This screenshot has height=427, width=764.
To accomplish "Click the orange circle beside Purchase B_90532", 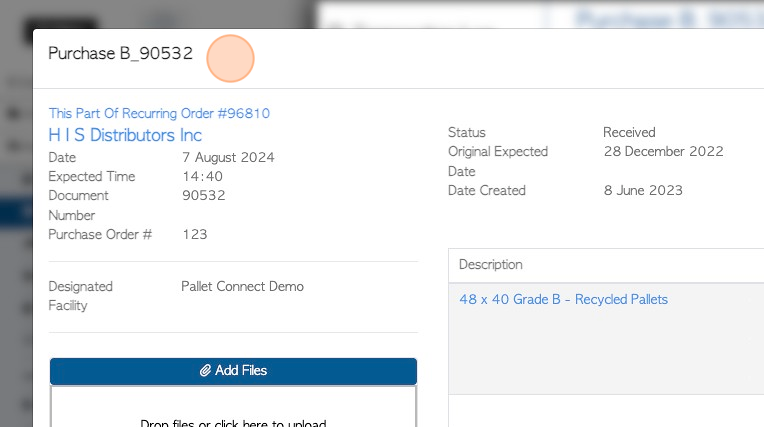I will pyautogui.click(x=231, y=58).
